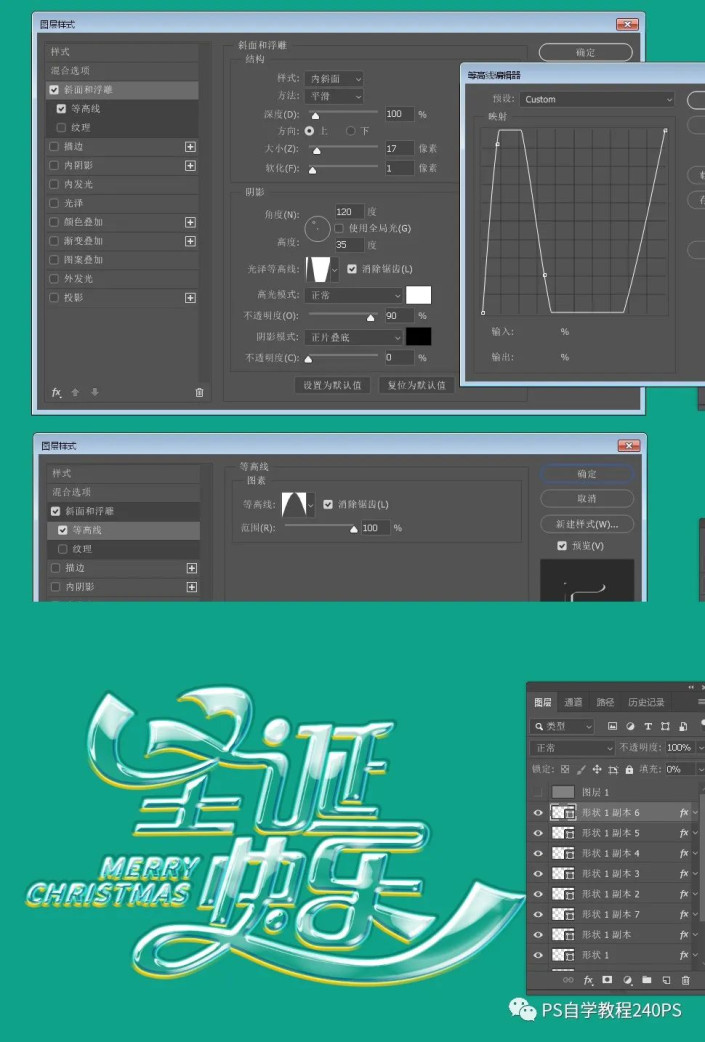Click fx icon in top Layer Style dialog footer
The width and height of the screenshot is (705, 1042).
(57, 392)
